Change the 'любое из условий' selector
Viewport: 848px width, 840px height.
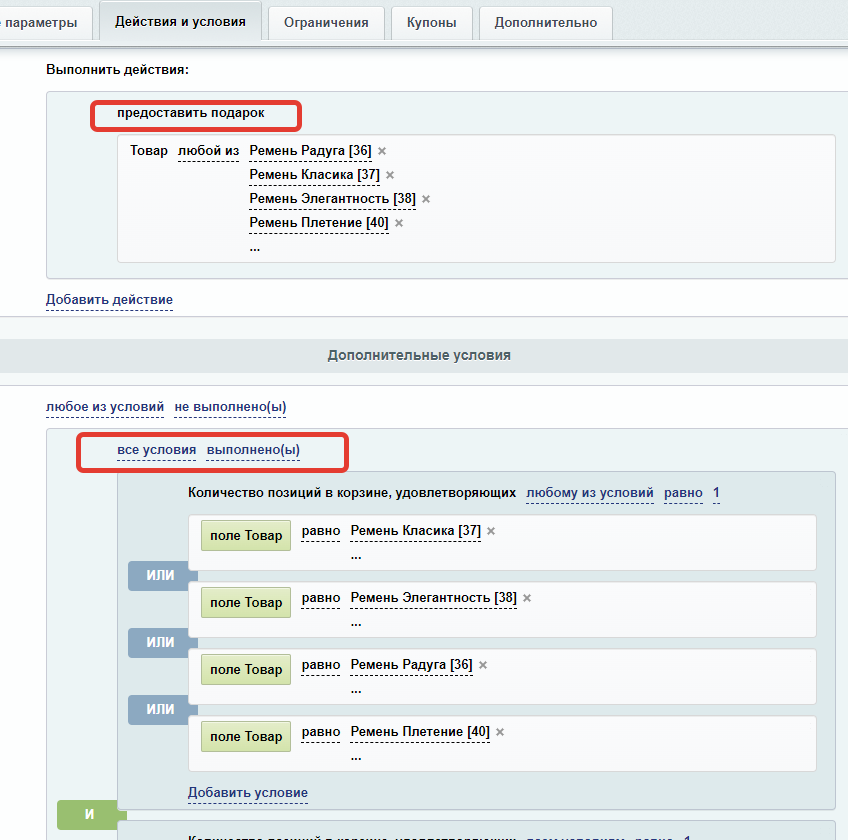(104, 407)
